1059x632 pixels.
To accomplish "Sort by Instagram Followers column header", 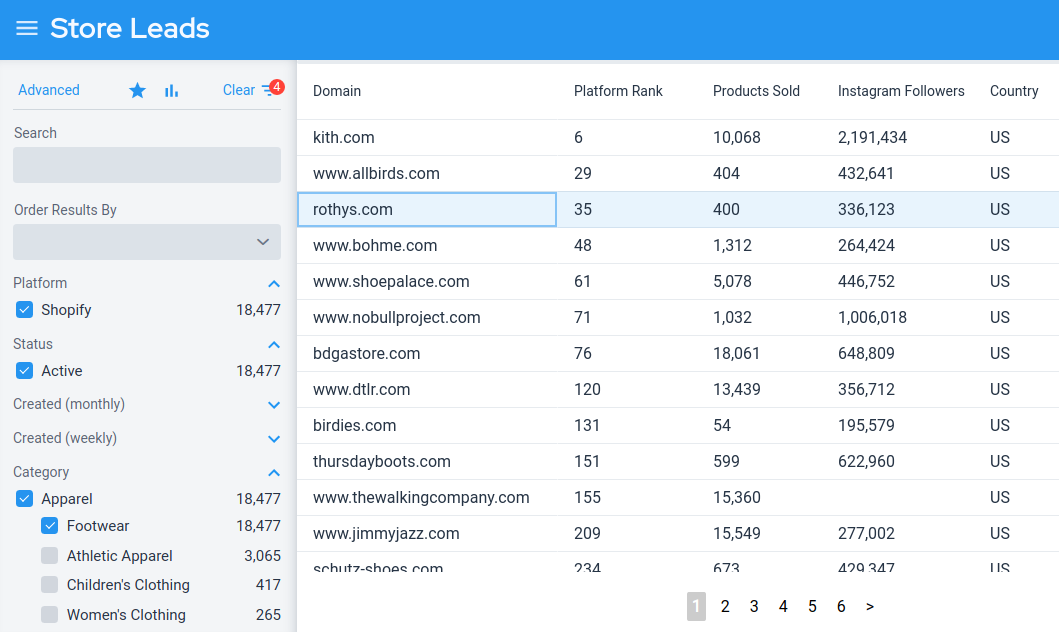I will click(901, 91).
